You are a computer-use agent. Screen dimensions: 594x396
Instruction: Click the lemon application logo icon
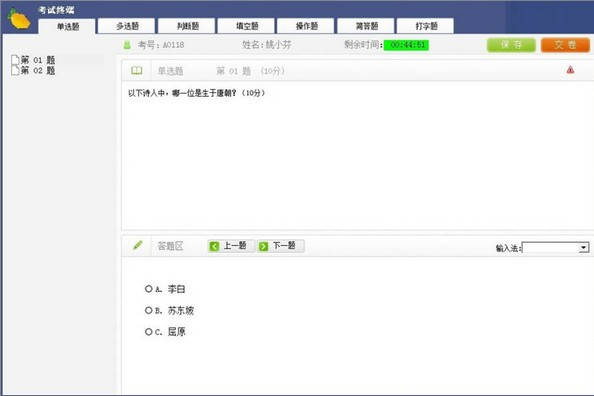point(20,19)
